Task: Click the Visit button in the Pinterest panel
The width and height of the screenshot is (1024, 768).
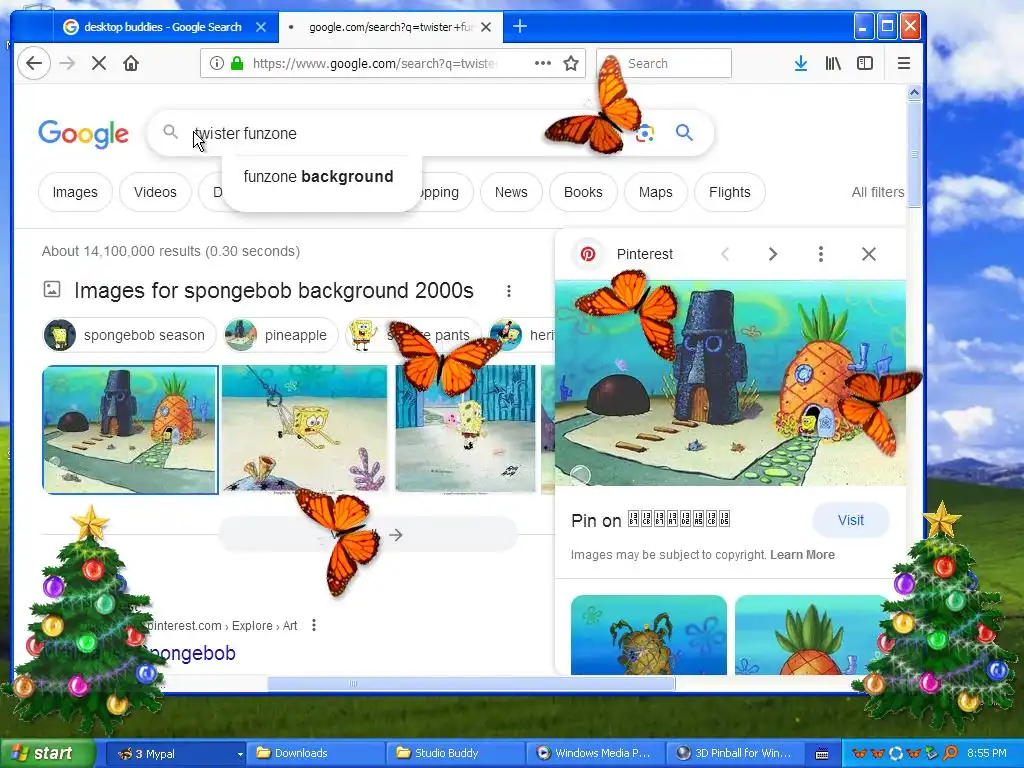Action: click(x=850, y=520)
